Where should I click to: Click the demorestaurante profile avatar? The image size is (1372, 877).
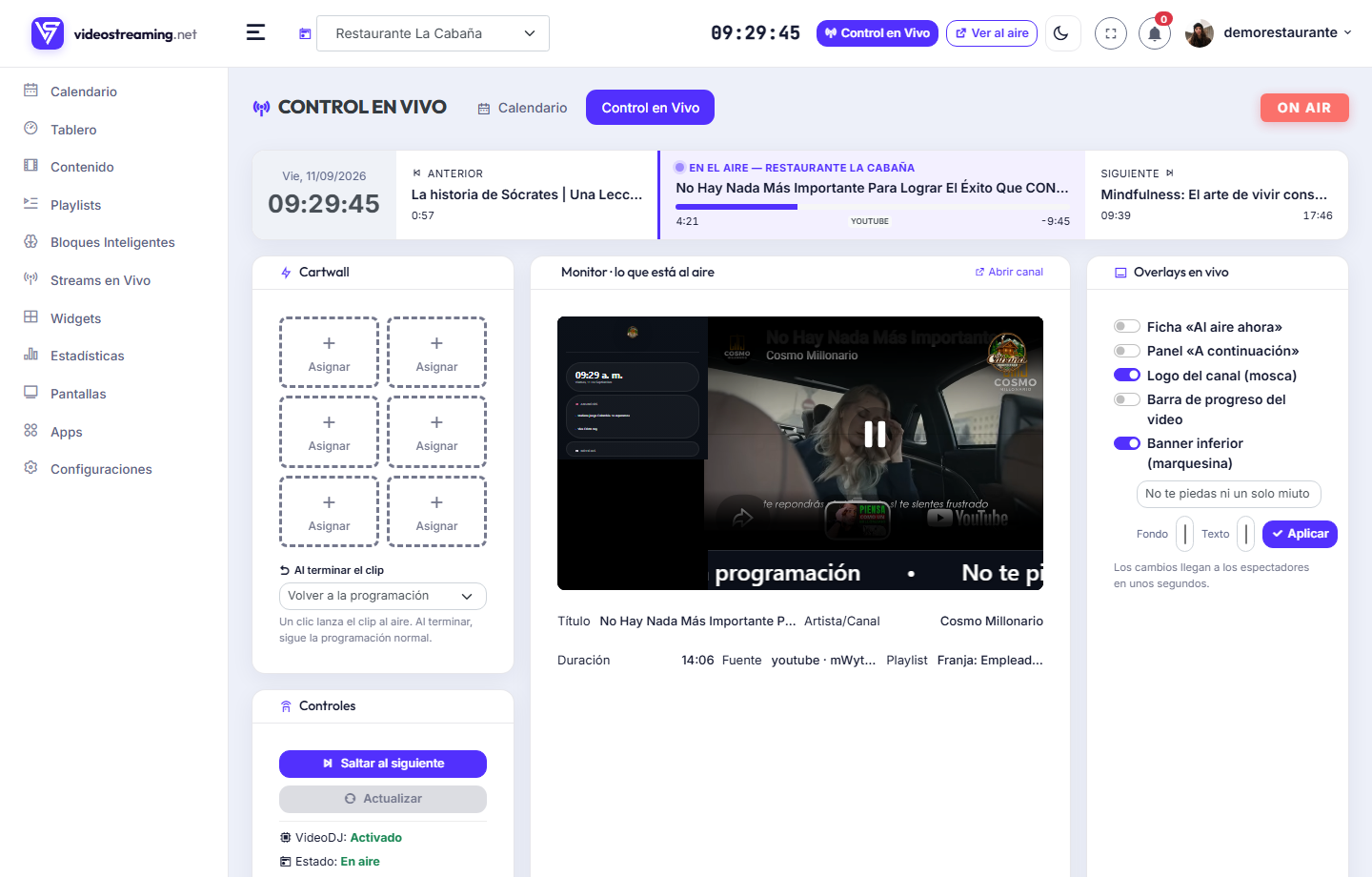coord(1199,33)
